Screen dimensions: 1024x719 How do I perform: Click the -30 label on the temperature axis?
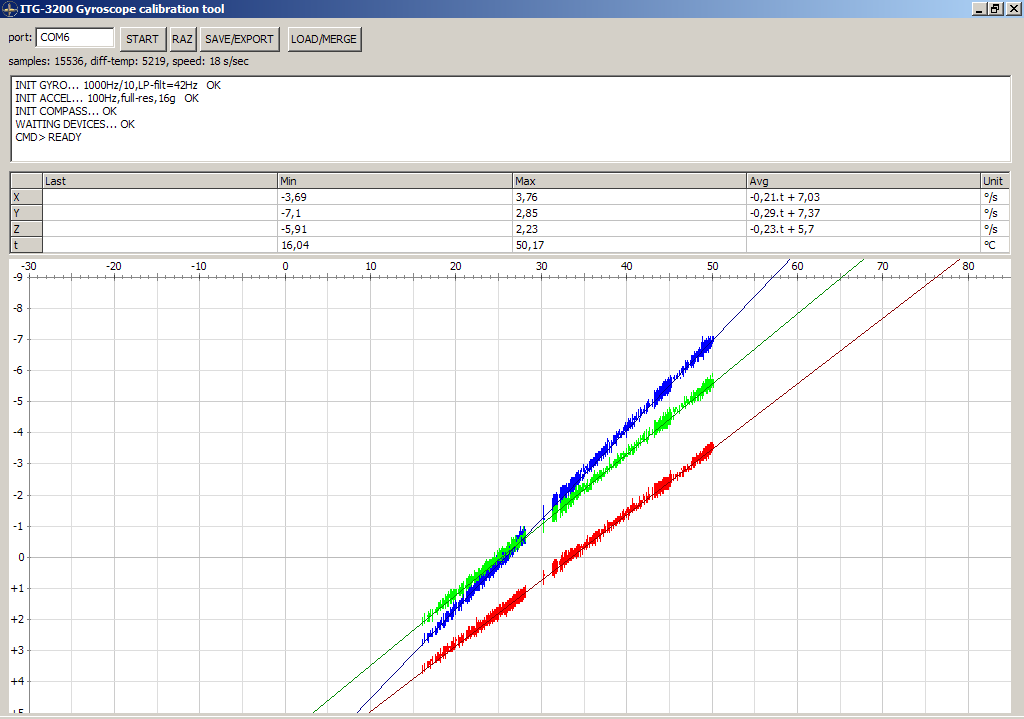point(29,266)
